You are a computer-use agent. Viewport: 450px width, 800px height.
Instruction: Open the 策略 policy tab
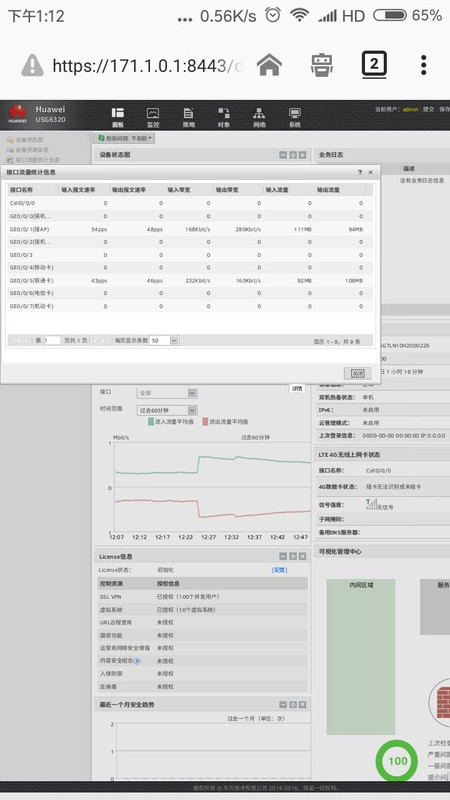188,117
